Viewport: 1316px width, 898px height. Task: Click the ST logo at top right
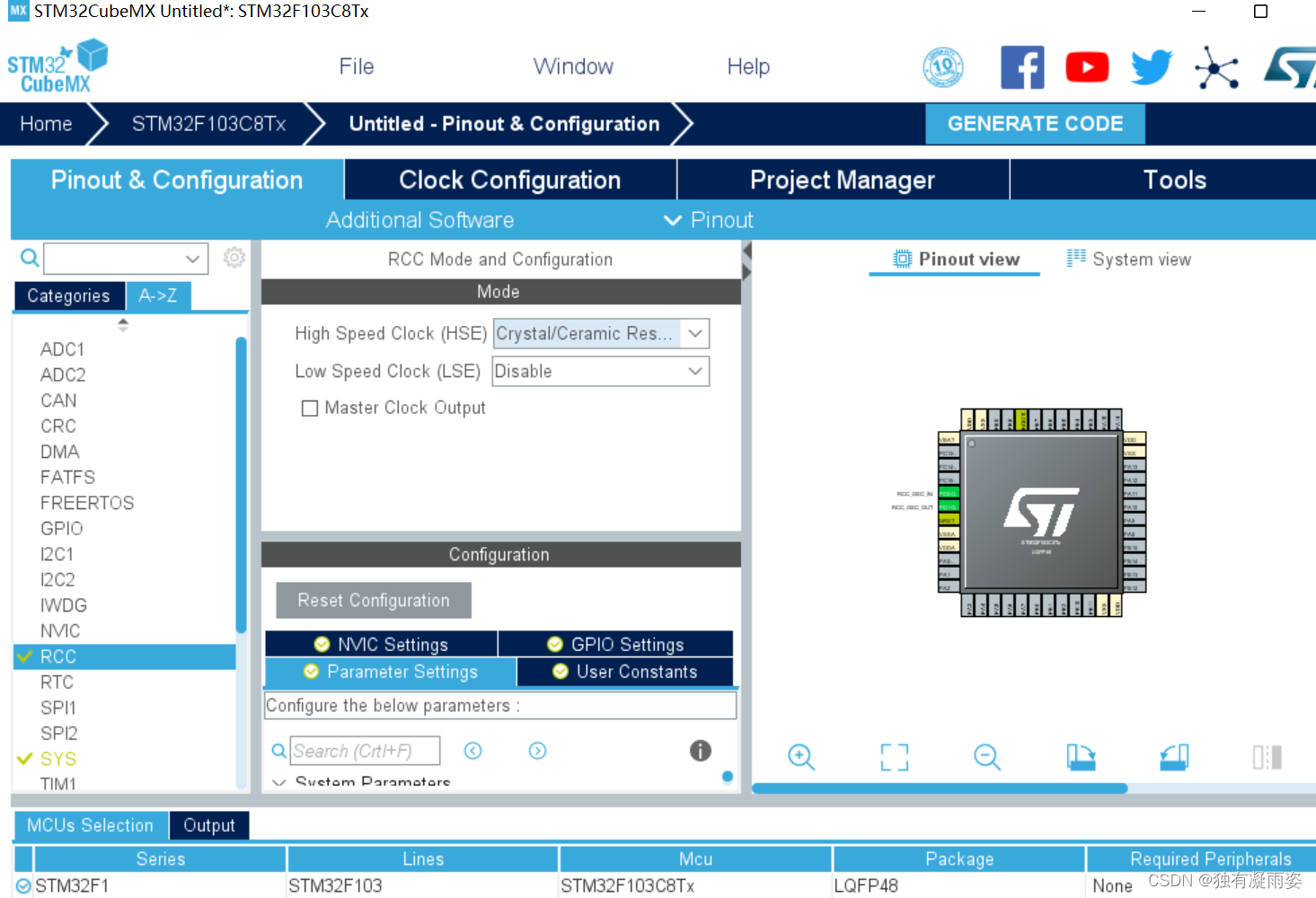1291,67
